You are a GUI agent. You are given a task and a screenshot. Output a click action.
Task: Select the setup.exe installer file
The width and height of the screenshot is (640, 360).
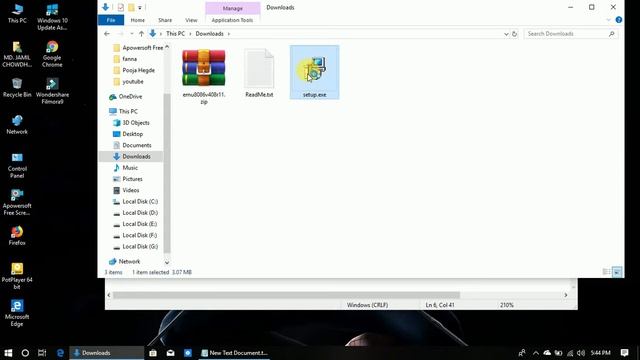tap(314, 73)
